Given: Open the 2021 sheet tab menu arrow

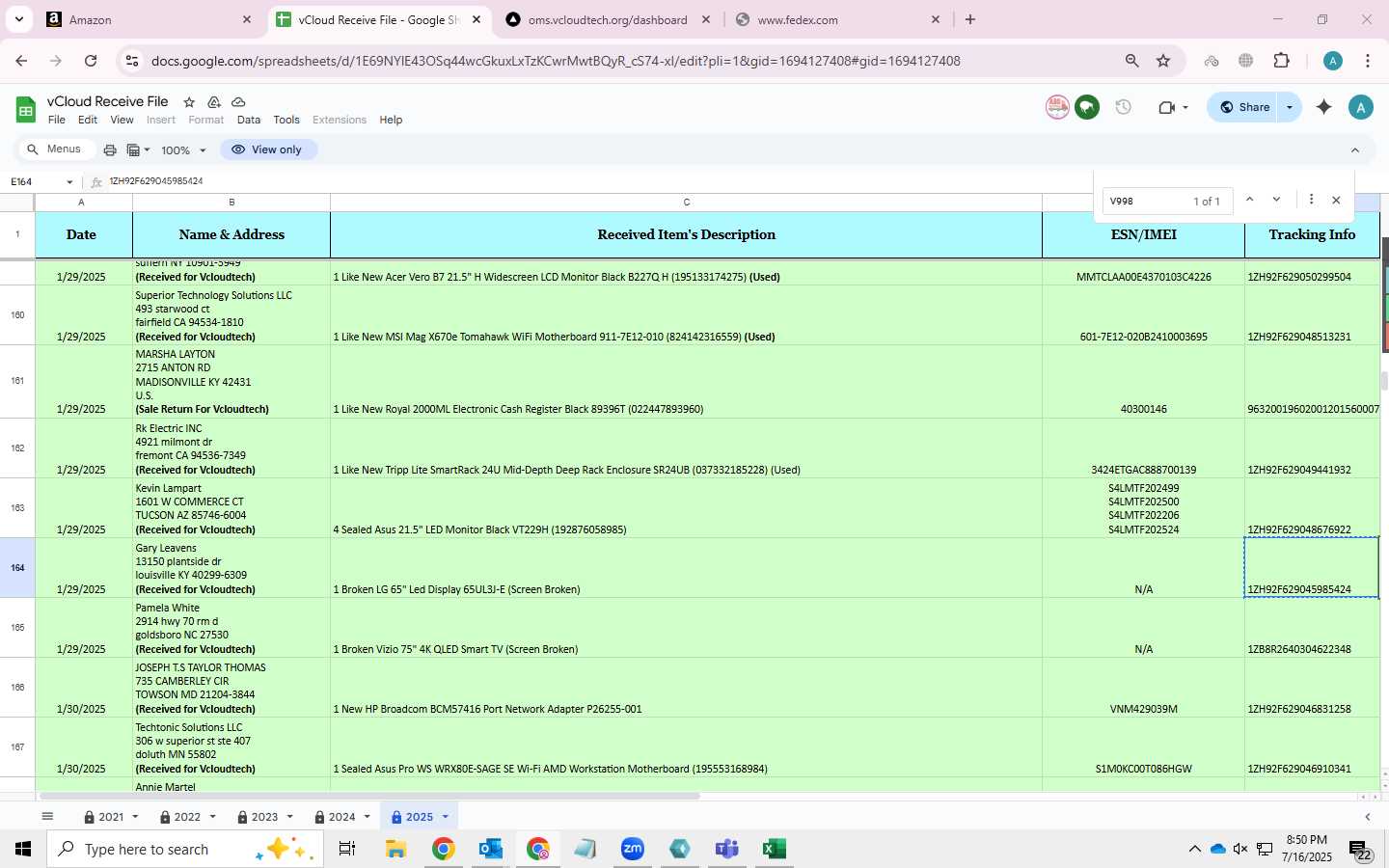Looking at the screenshot, I should (135, 817).
